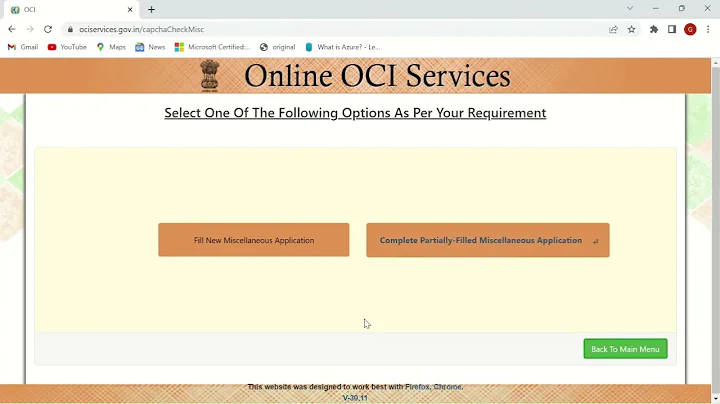
Task: Open the Chrome profile avatar G
Action: 690,29
